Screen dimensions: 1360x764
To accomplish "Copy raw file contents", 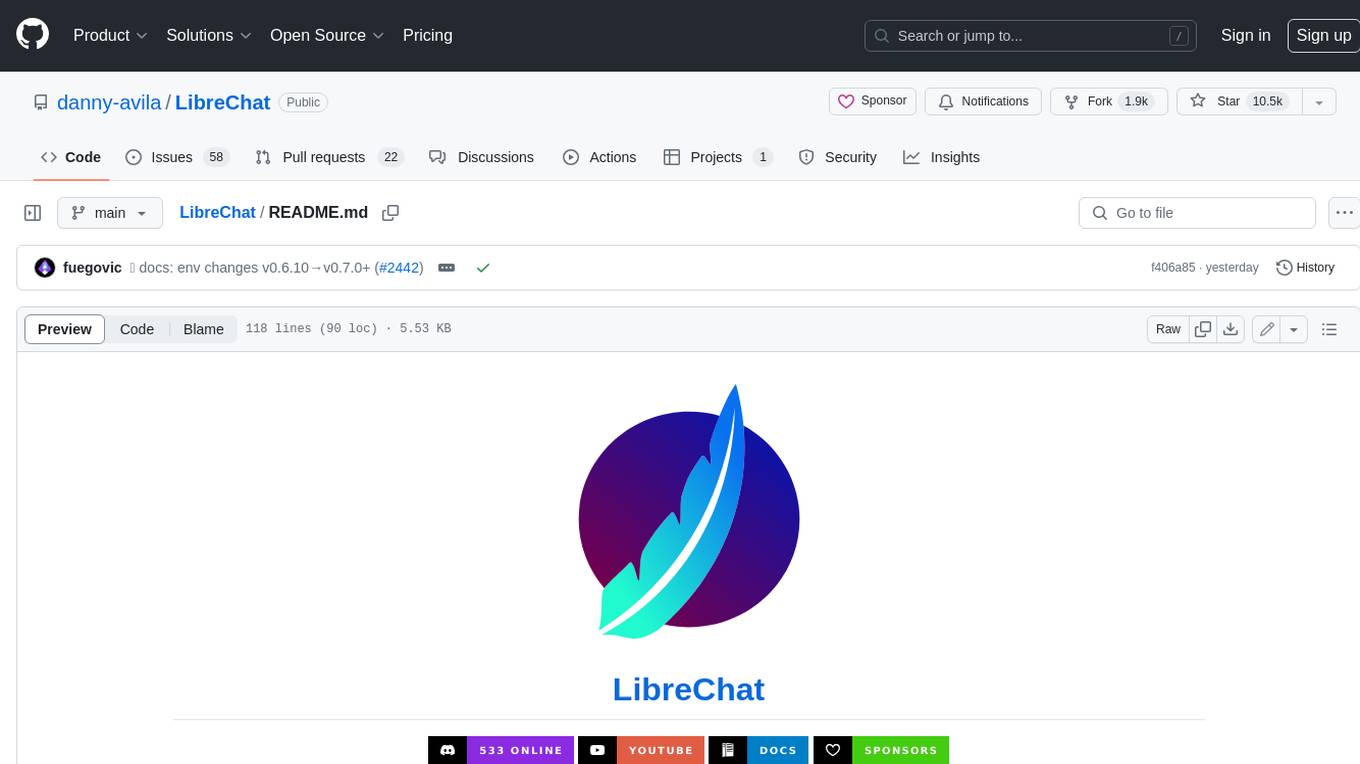I will [x=1203, y=329].
